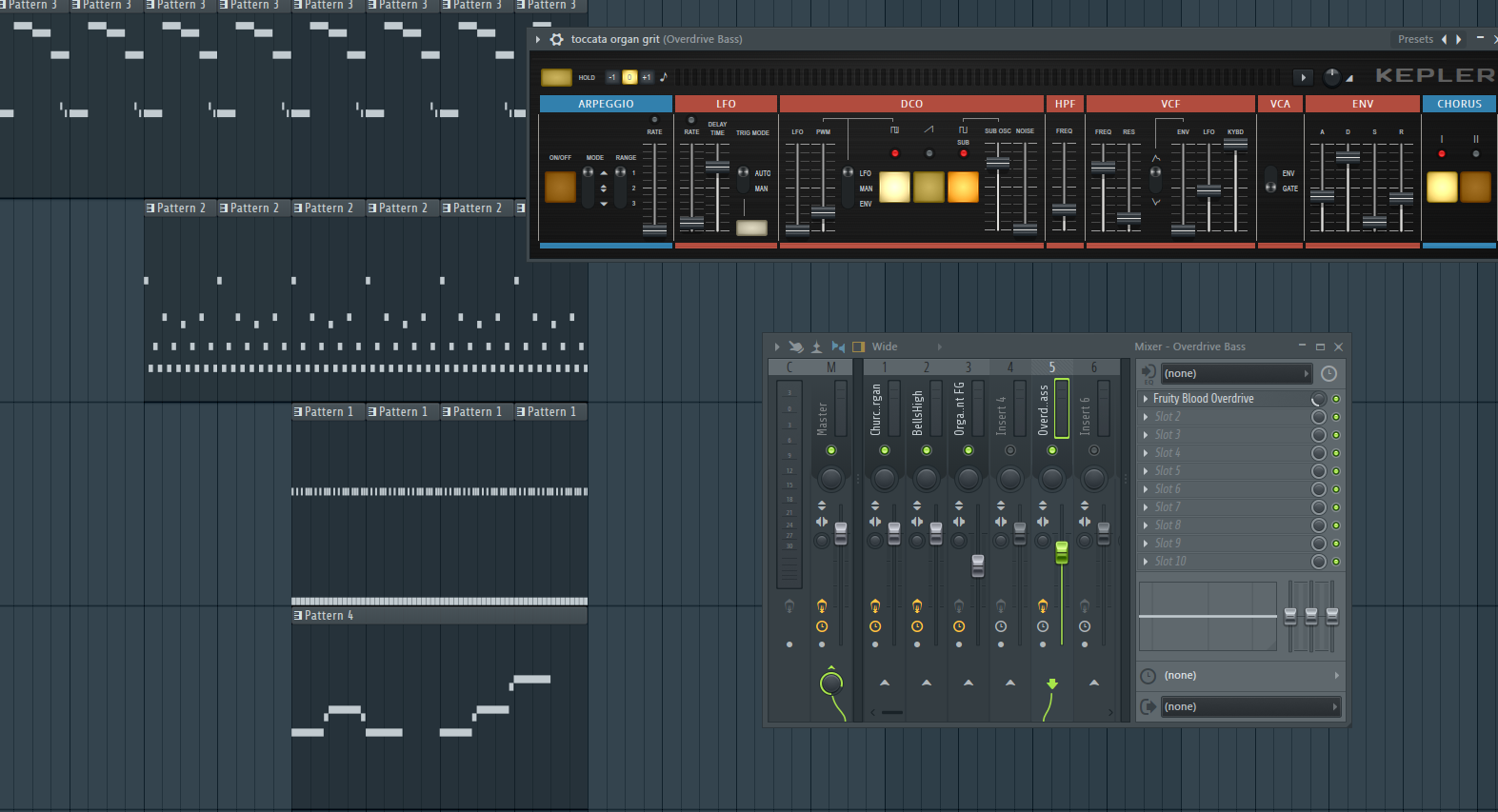The image size is (1498, 812).
Task: Click the LFO section header
Action: (x=726, y=104)
